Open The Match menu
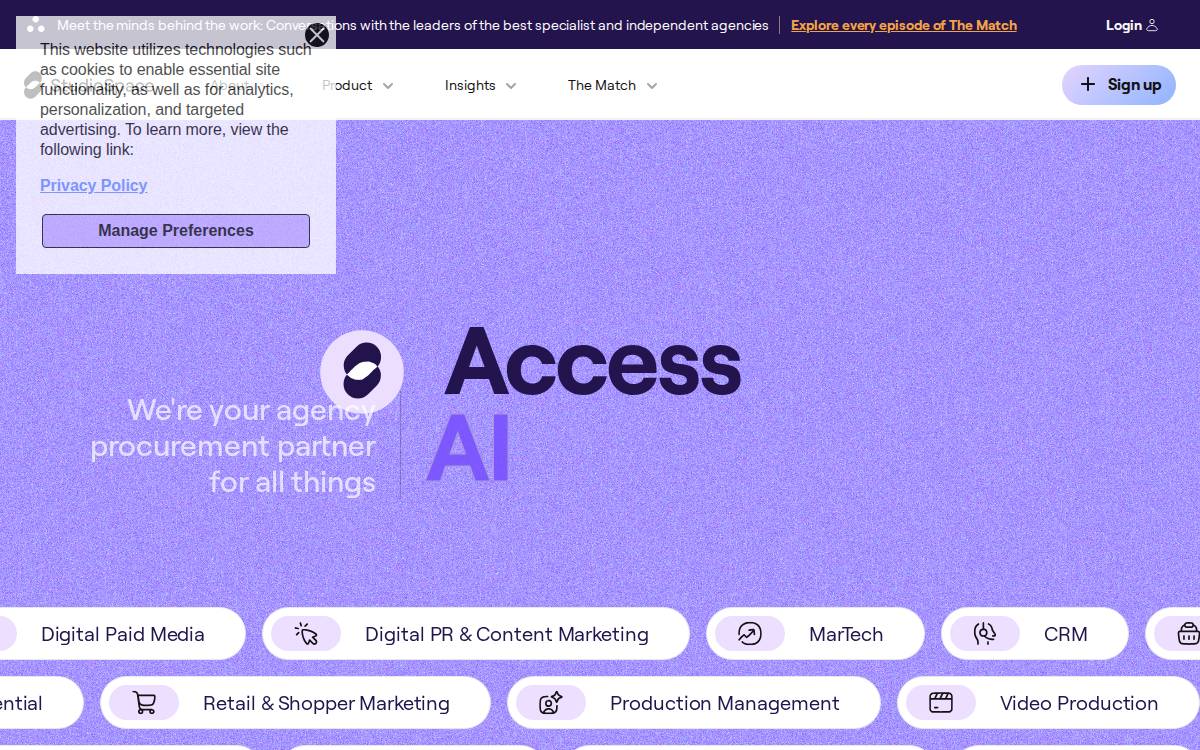The height and width of the screenshot is (750, 1200). (x=613, y=85)
